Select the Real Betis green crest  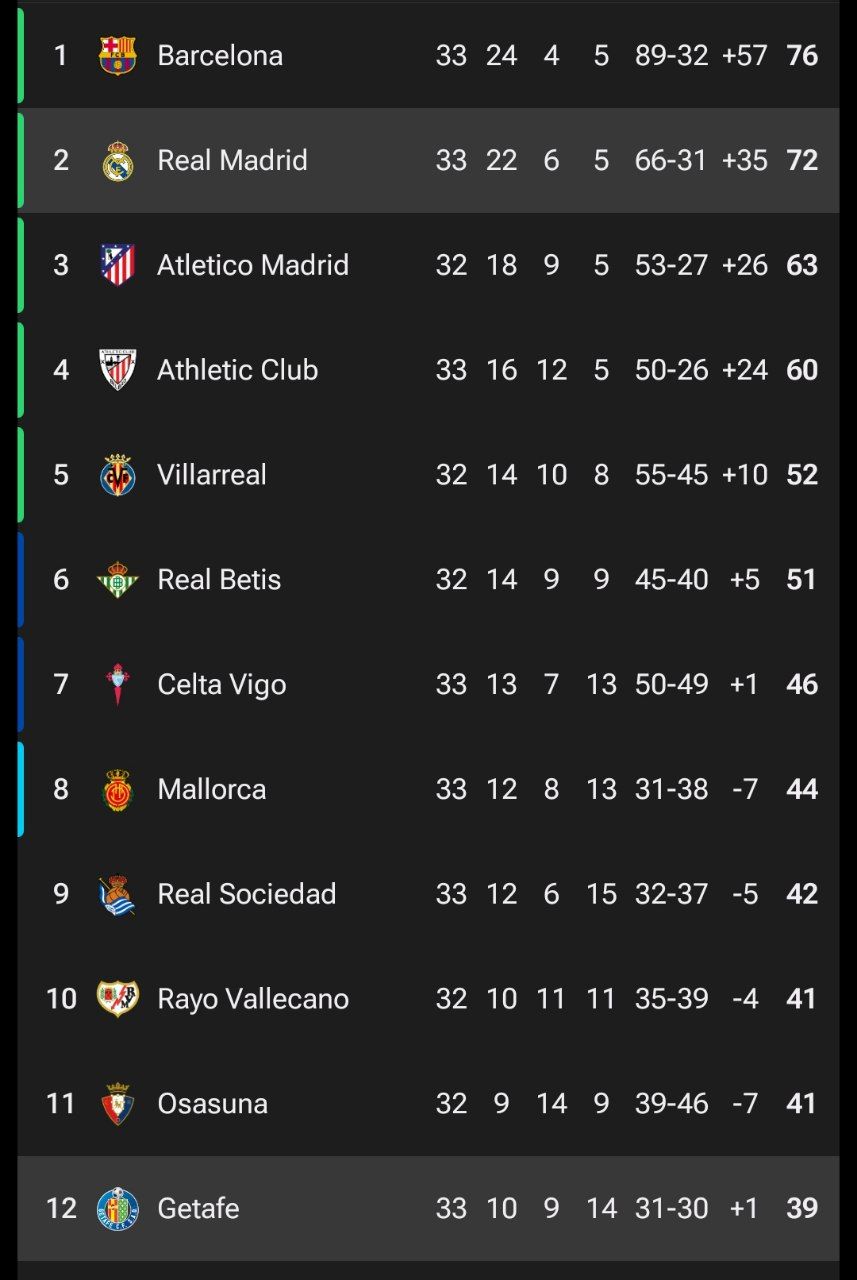(118, 580)
